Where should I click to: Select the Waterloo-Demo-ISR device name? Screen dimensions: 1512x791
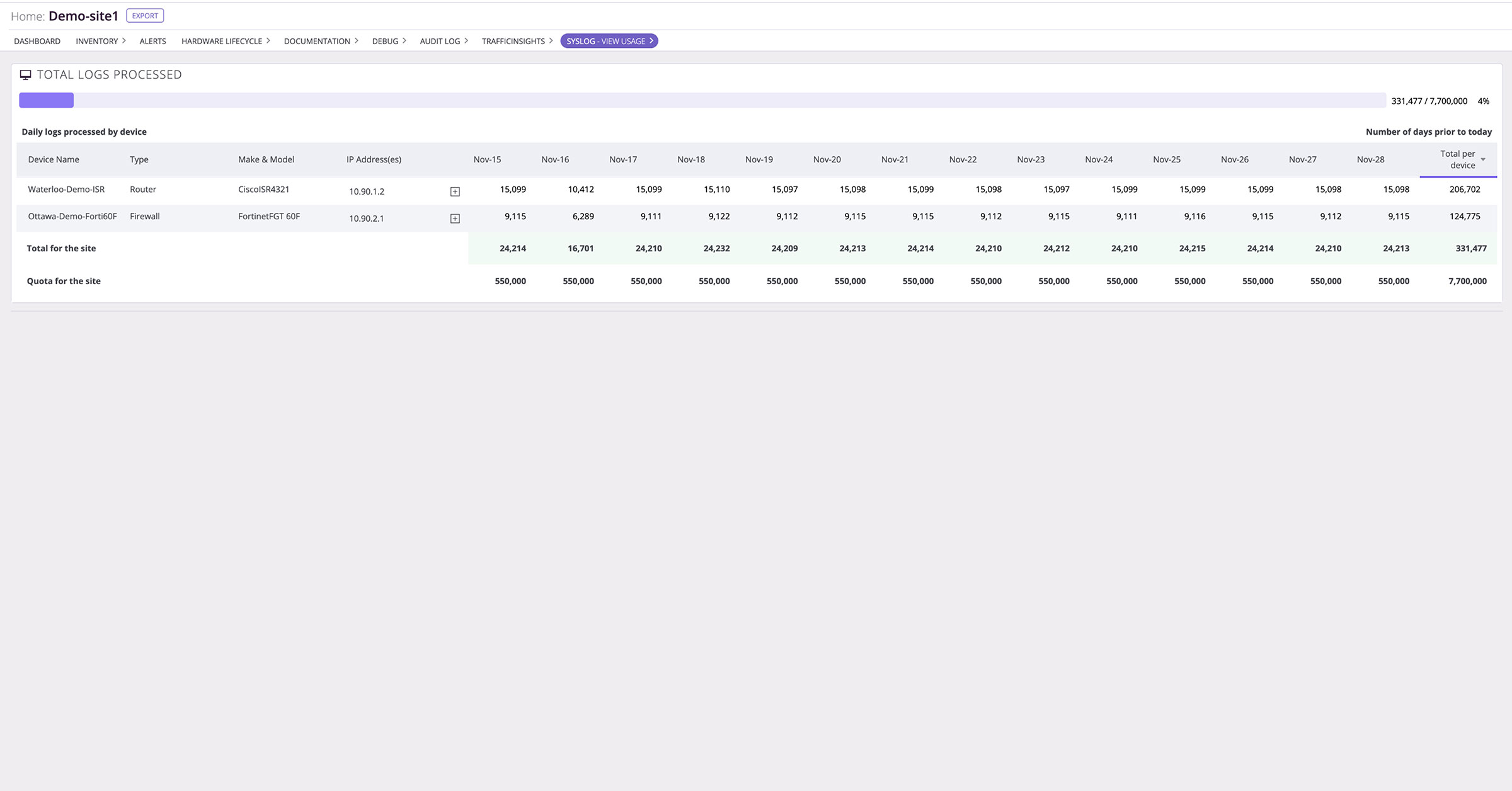click(x=66, y=189)
